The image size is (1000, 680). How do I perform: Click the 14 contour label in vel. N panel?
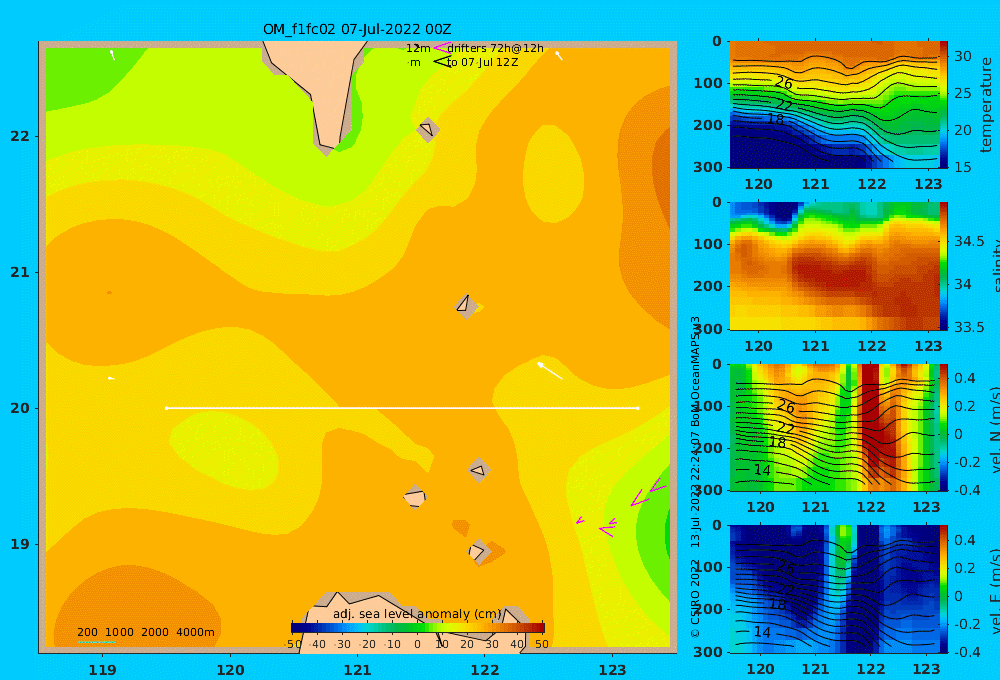[761, 470]
